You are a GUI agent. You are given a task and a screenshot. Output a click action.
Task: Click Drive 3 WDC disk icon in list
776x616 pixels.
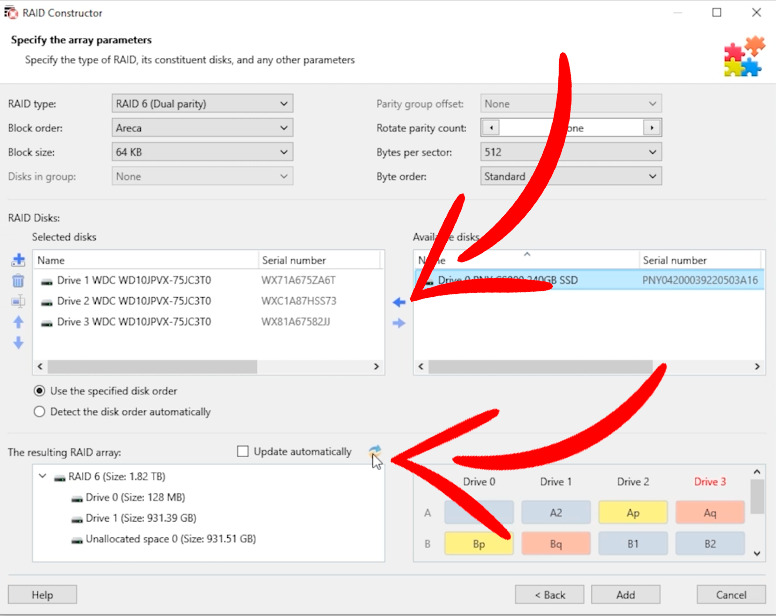(47, 323)
